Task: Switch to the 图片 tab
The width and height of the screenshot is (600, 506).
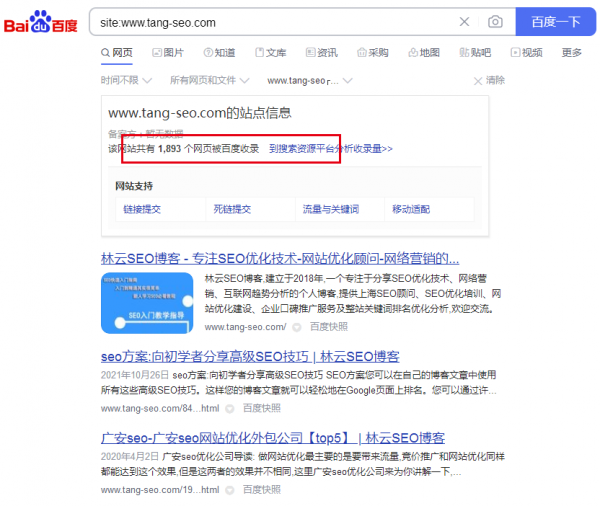Action: (x=168, y=52)
